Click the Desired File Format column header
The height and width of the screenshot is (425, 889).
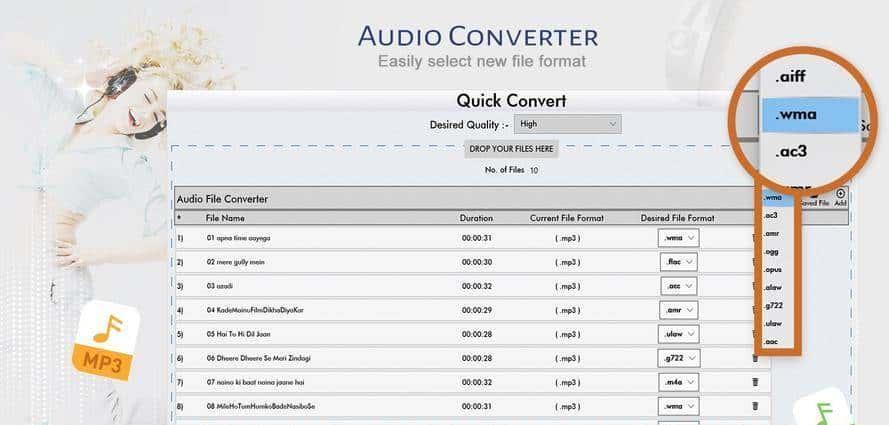point(678,218)
